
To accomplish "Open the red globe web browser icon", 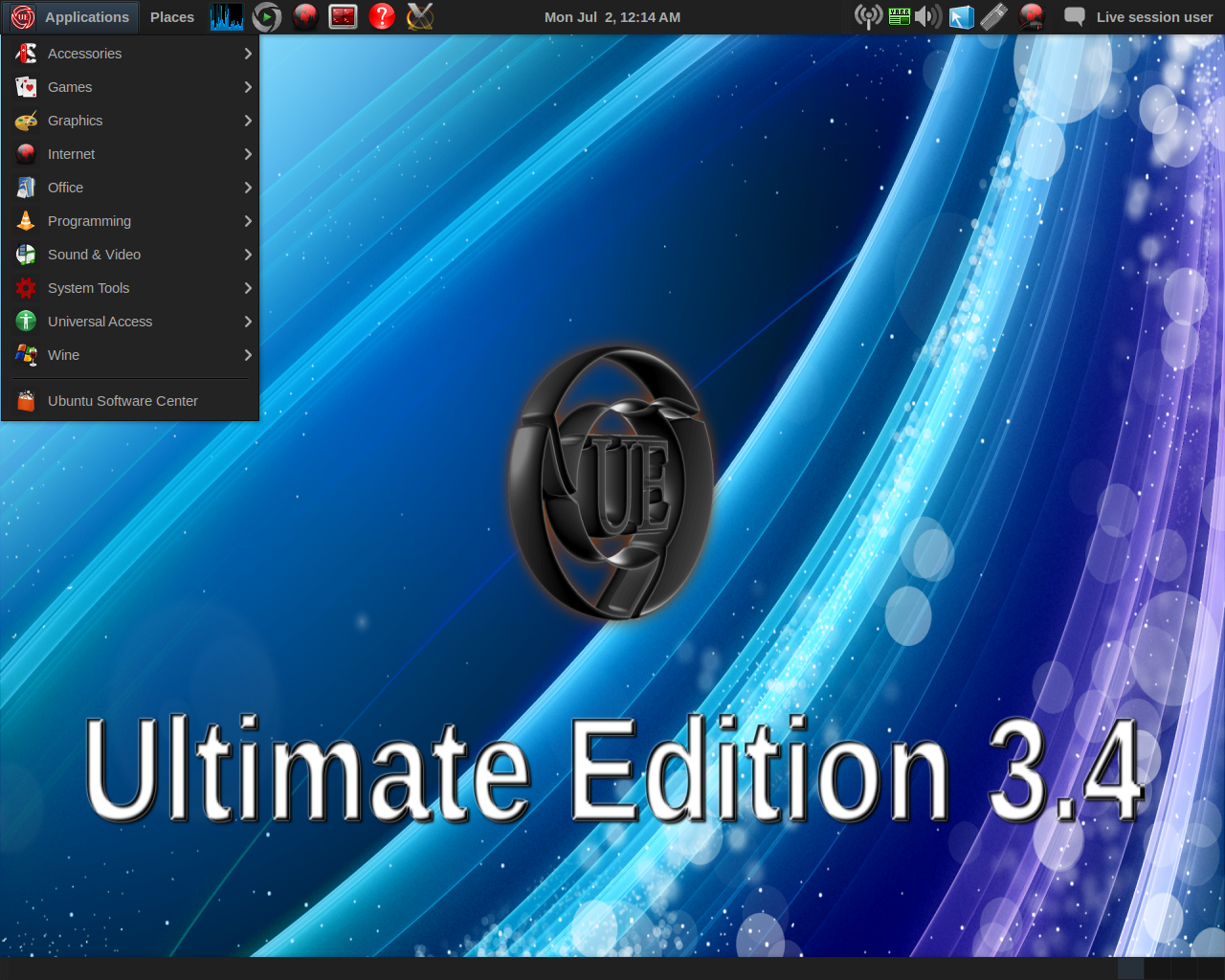I will (x=304, y=16).
